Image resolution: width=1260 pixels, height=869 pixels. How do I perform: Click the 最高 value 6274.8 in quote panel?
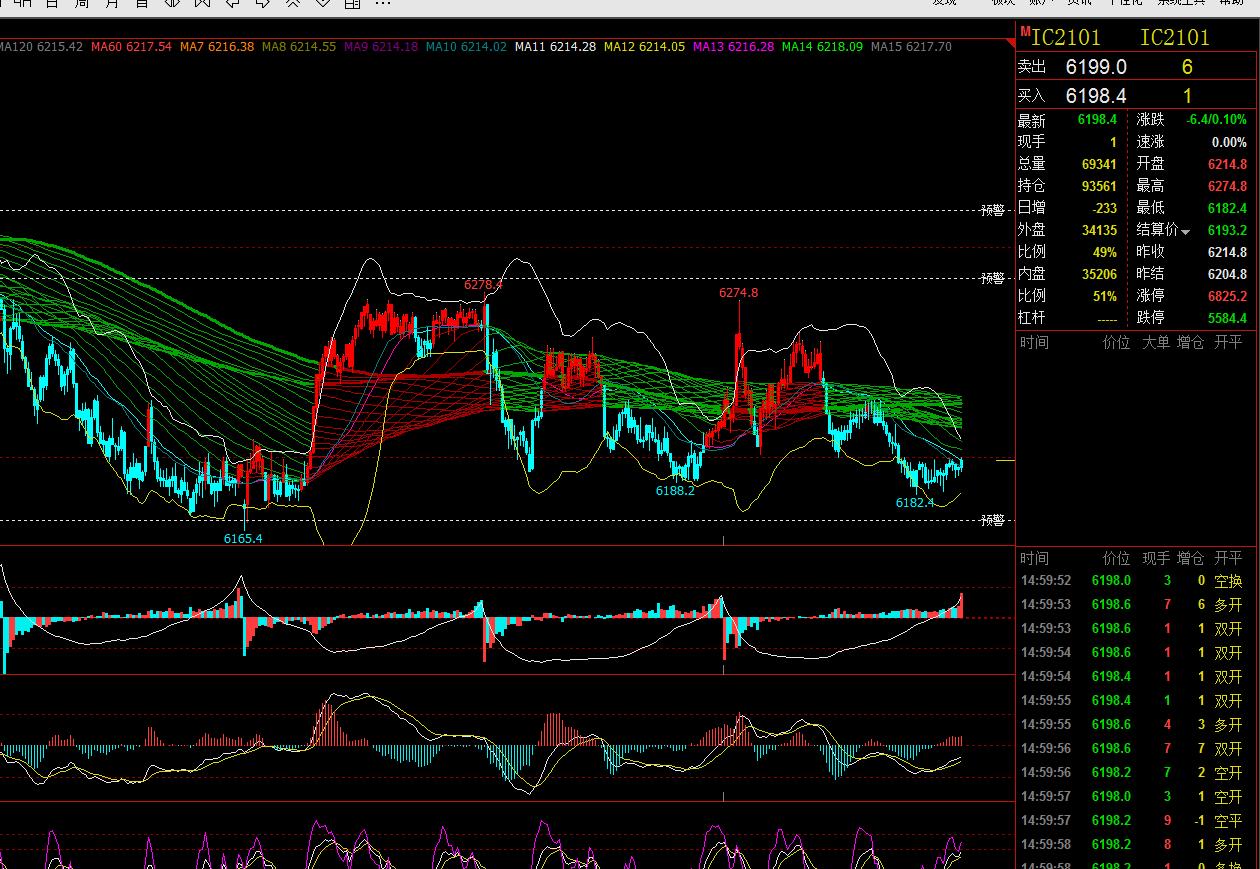pos(1227,186)
